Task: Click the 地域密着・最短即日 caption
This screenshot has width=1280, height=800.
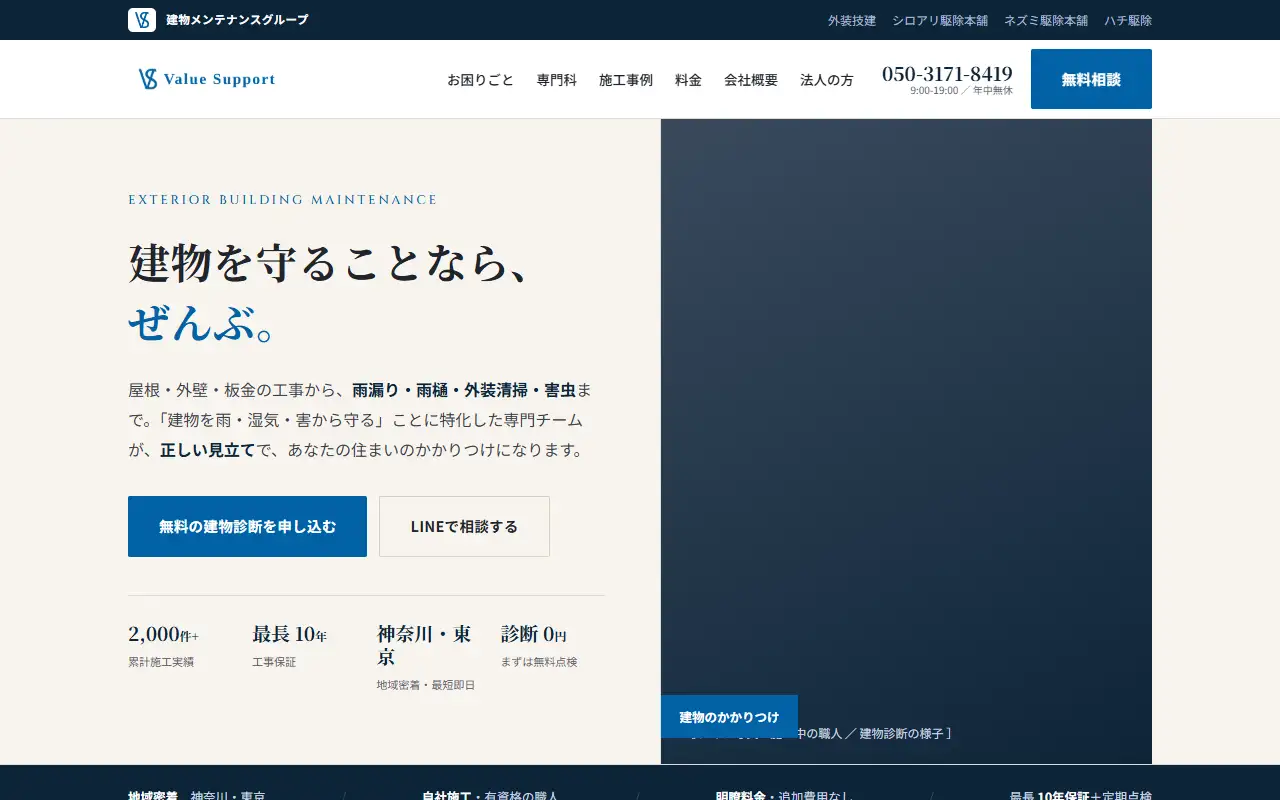Action: coord(426,685)
